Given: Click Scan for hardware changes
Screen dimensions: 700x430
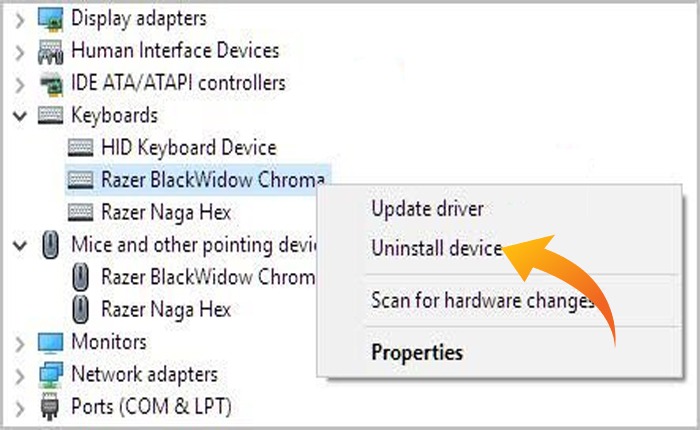Looking at the screenshot, I should point(482,300).
